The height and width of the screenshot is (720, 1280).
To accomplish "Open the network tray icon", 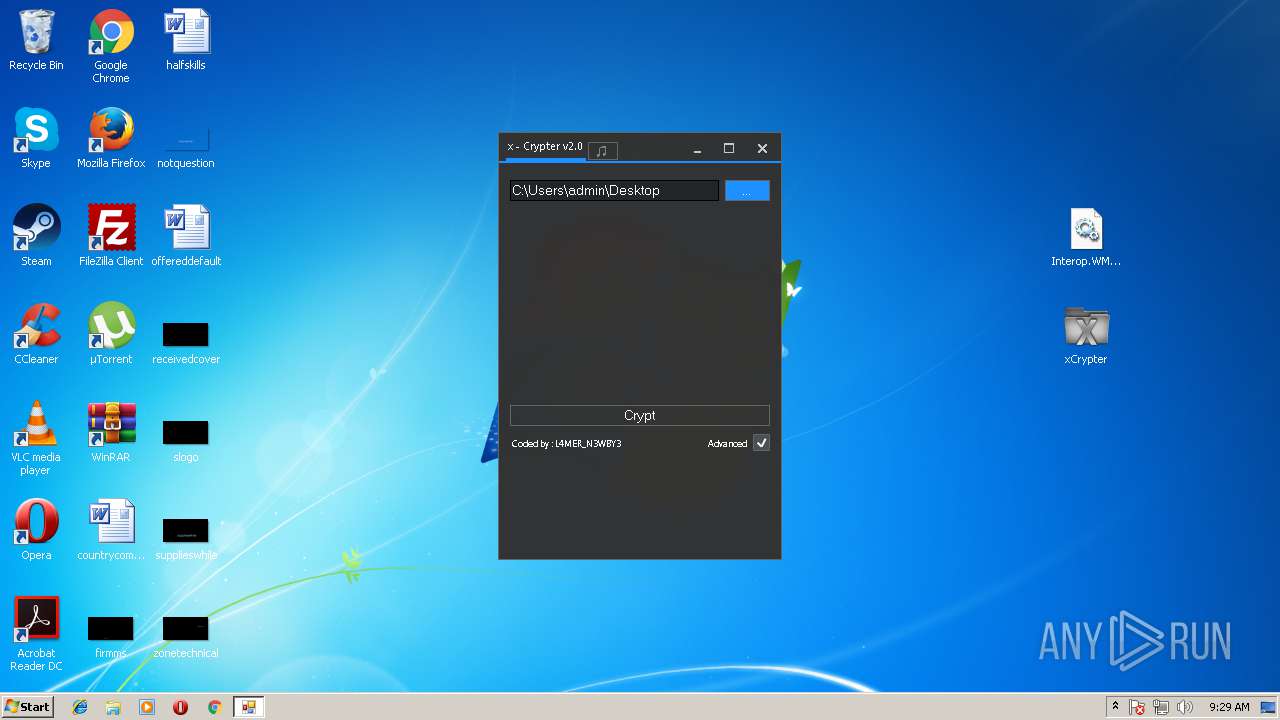I will [x=1161, y=707].
